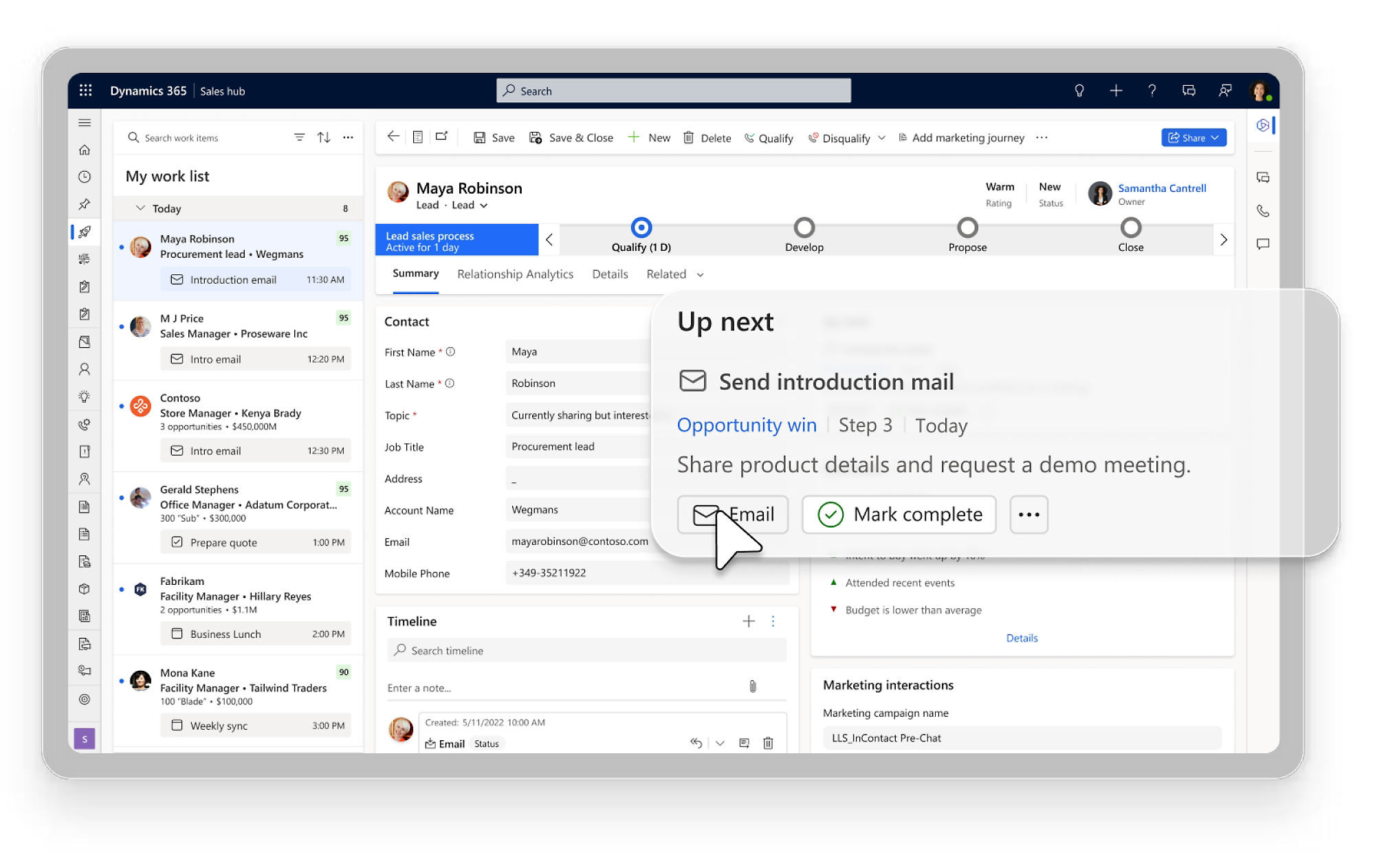Add timeline entry with plus icon

(x=749, y=621)
